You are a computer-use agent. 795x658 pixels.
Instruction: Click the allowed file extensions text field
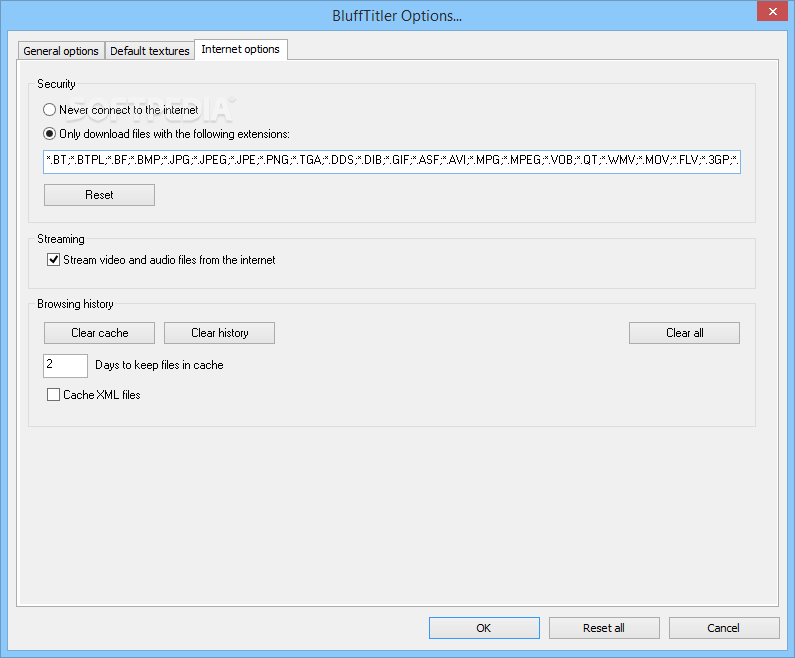pos(392,161)
